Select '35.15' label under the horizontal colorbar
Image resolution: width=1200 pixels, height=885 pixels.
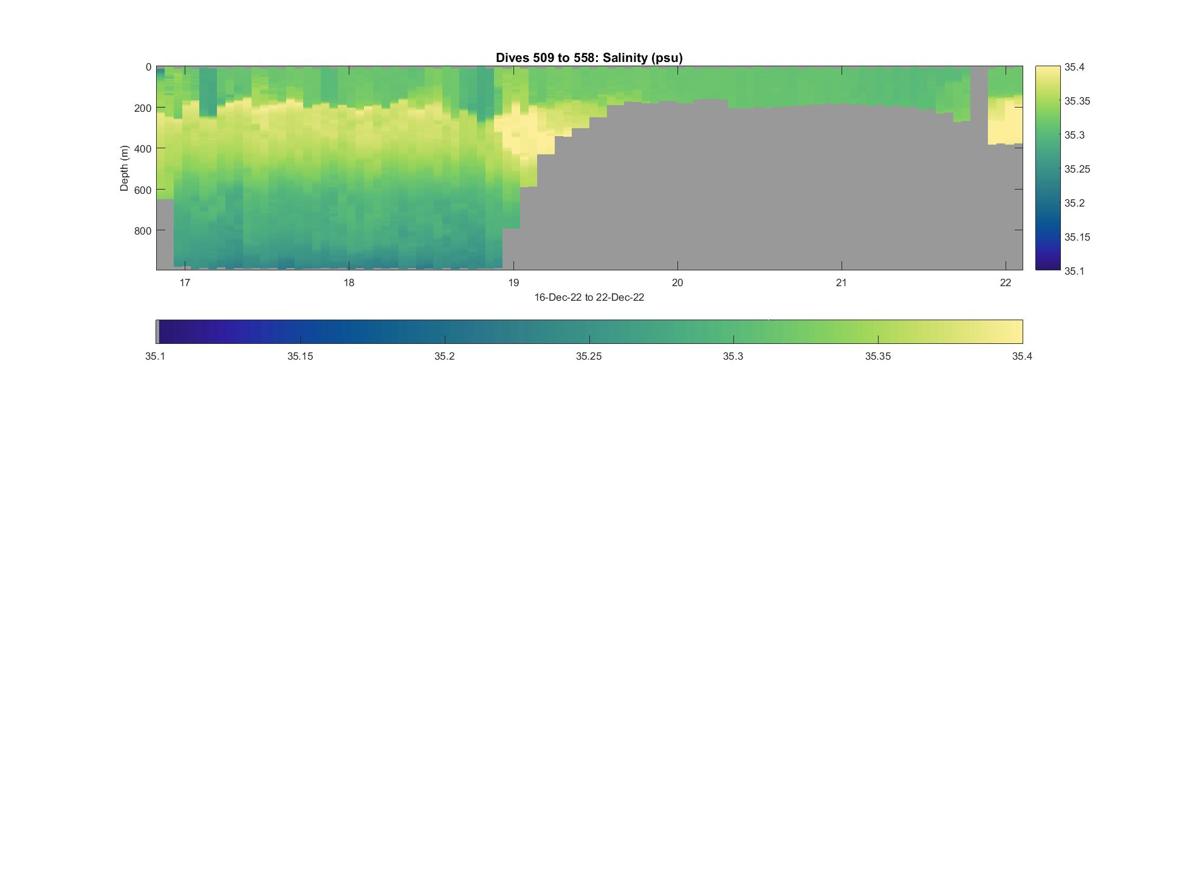coord(300,356)
